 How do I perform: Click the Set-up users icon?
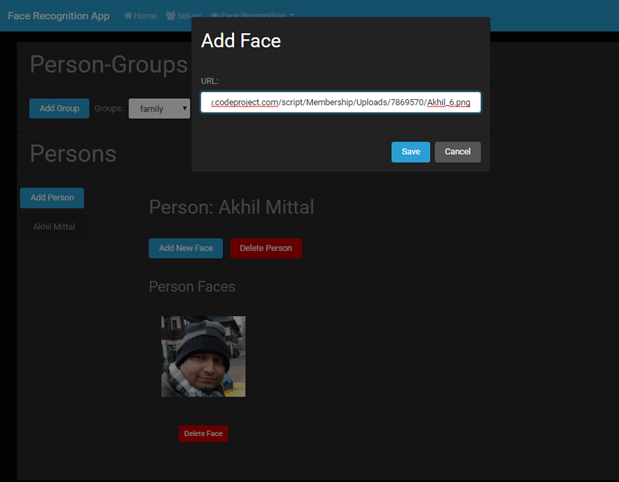(171, 16)
